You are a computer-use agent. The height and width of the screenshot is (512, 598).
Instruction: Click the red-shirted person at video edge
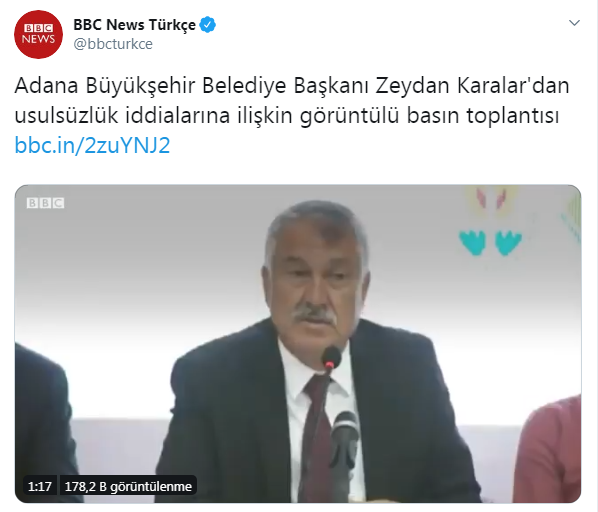551,450
